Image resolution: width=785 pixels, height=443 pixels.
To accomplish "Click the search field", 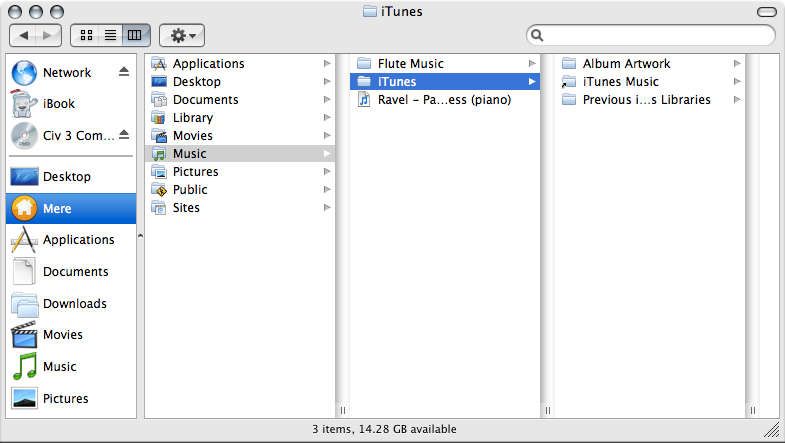I will click(x=650, y=35).
